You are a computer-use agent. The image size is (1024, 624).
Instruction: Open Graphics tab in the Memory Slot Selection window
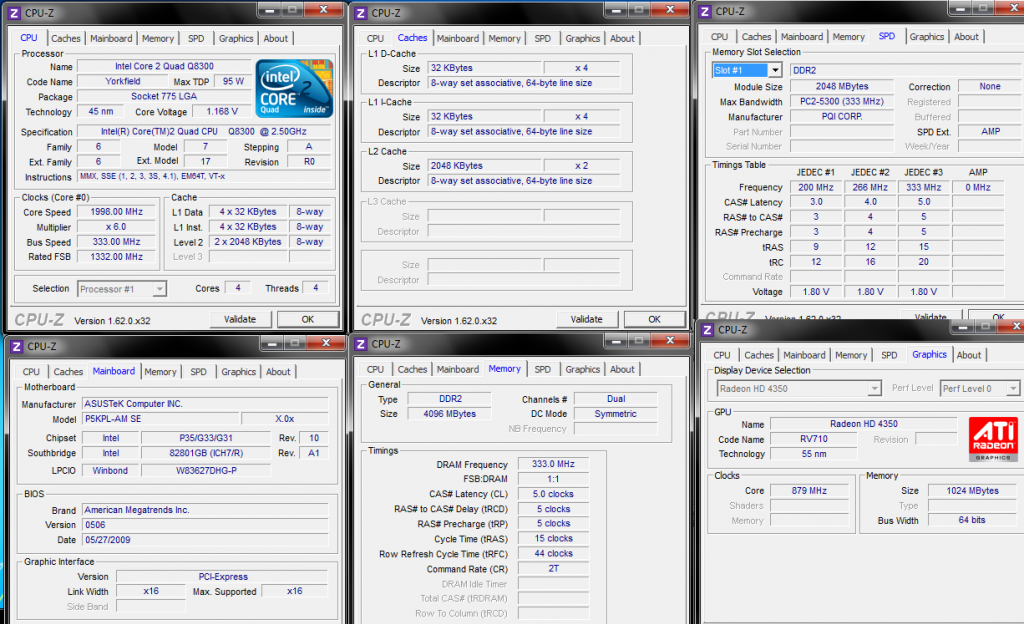[926, 37]
